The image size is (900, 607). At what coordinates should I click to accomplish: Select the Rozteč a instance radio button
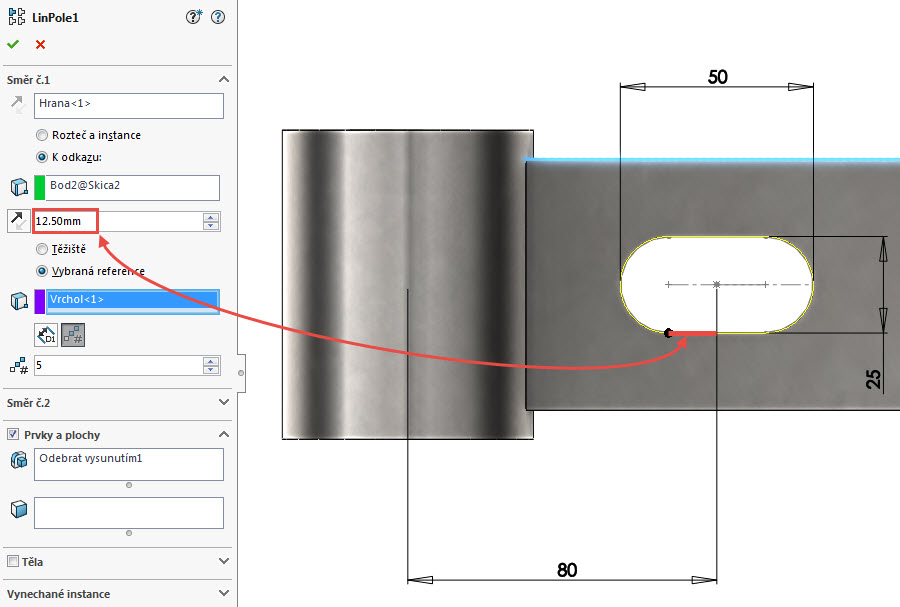[x=41, y=135]
